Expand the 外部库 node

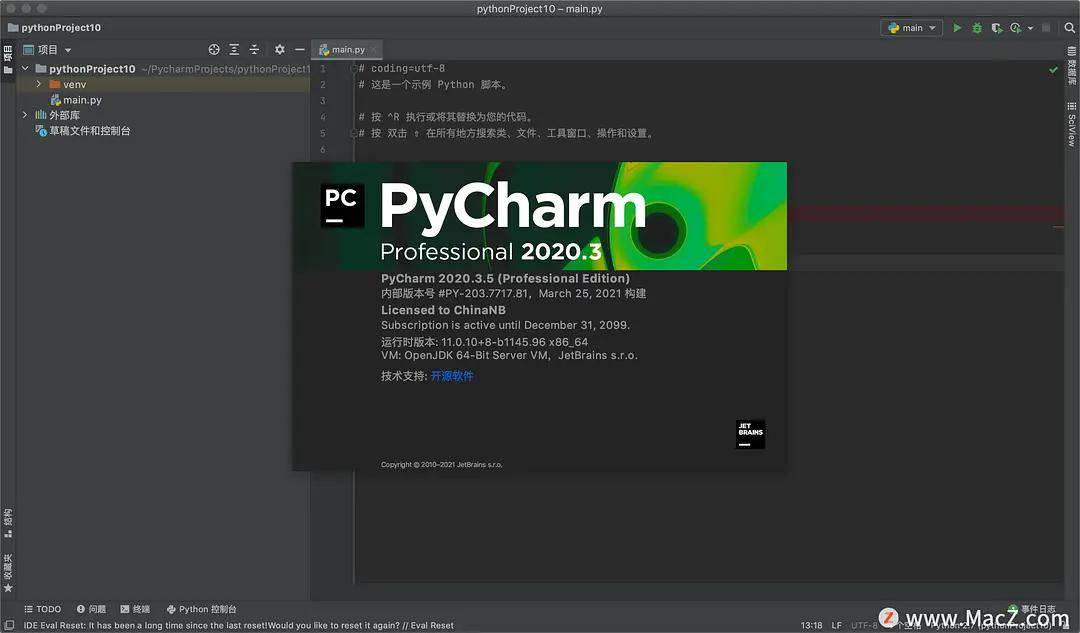pos(25,115)
